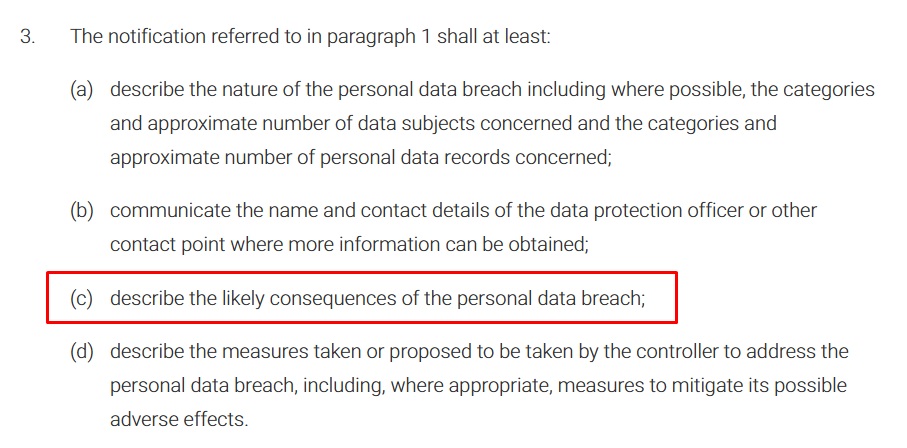Click the "(a)" list marker

click(81, 90)
